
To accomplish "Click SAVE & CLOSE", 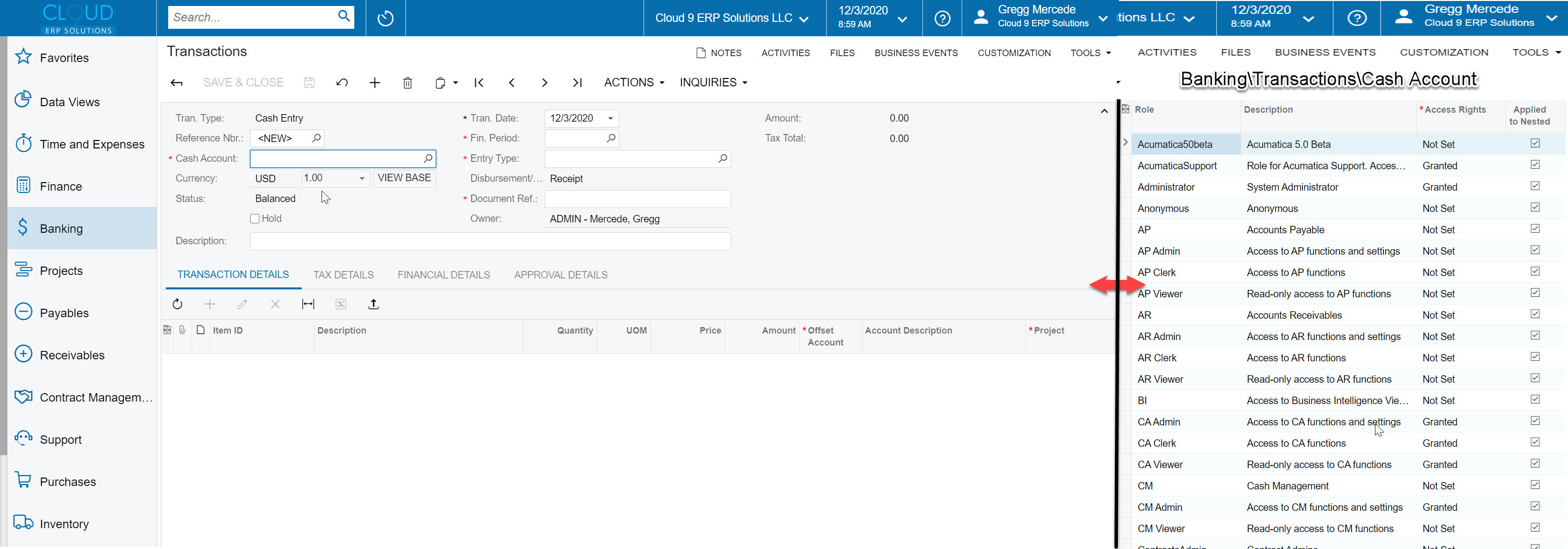I will [244, 83].
